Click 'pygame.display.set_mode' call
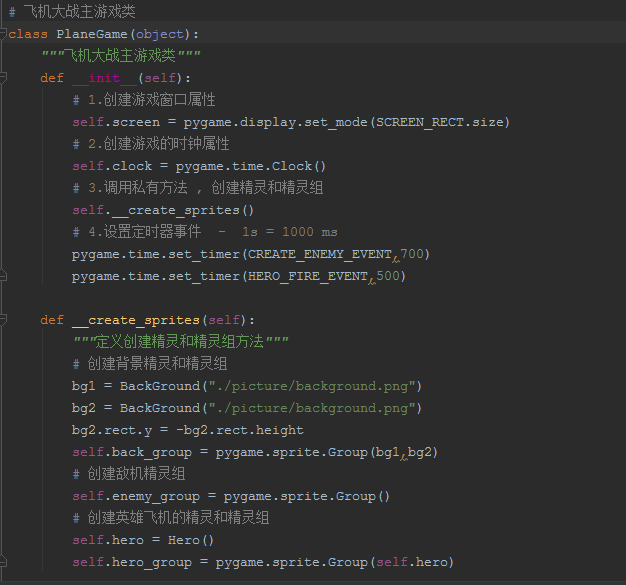The width and height of the screenshot is (626, 585). coord(275,122)
